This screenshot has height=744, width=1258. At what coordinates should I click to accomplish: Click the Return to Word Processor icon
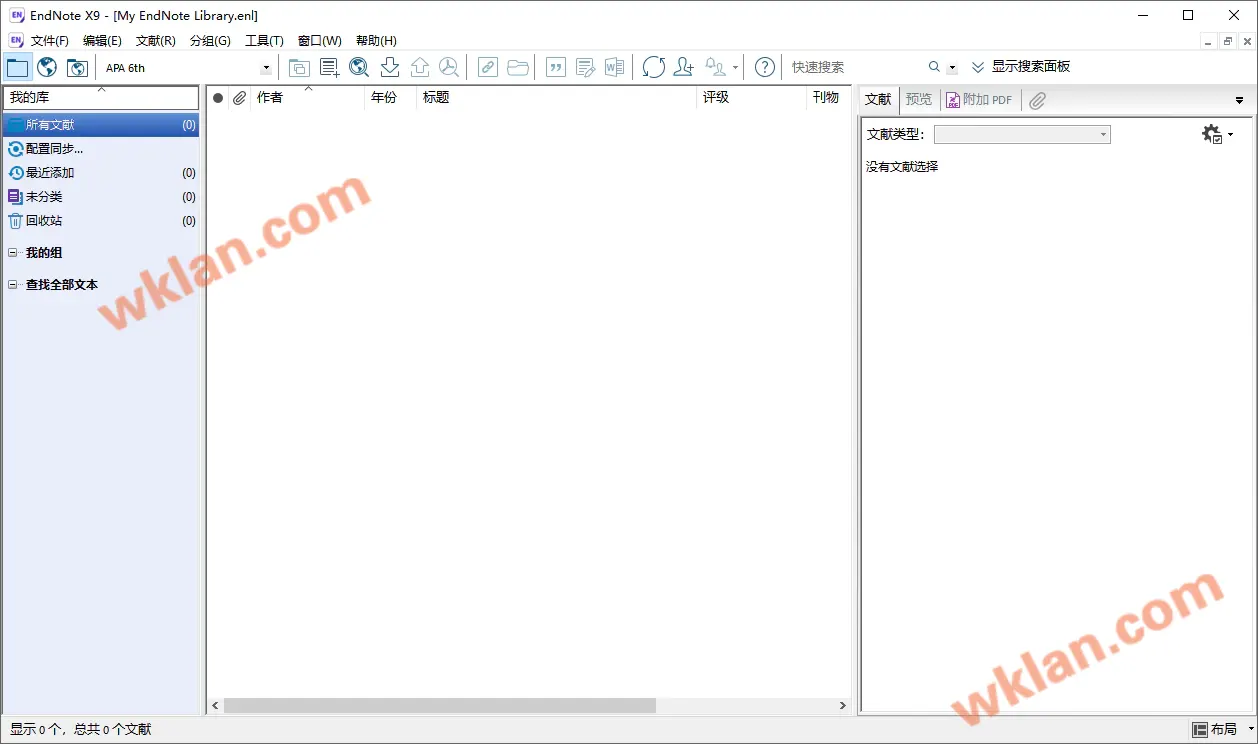pos(615,67)
